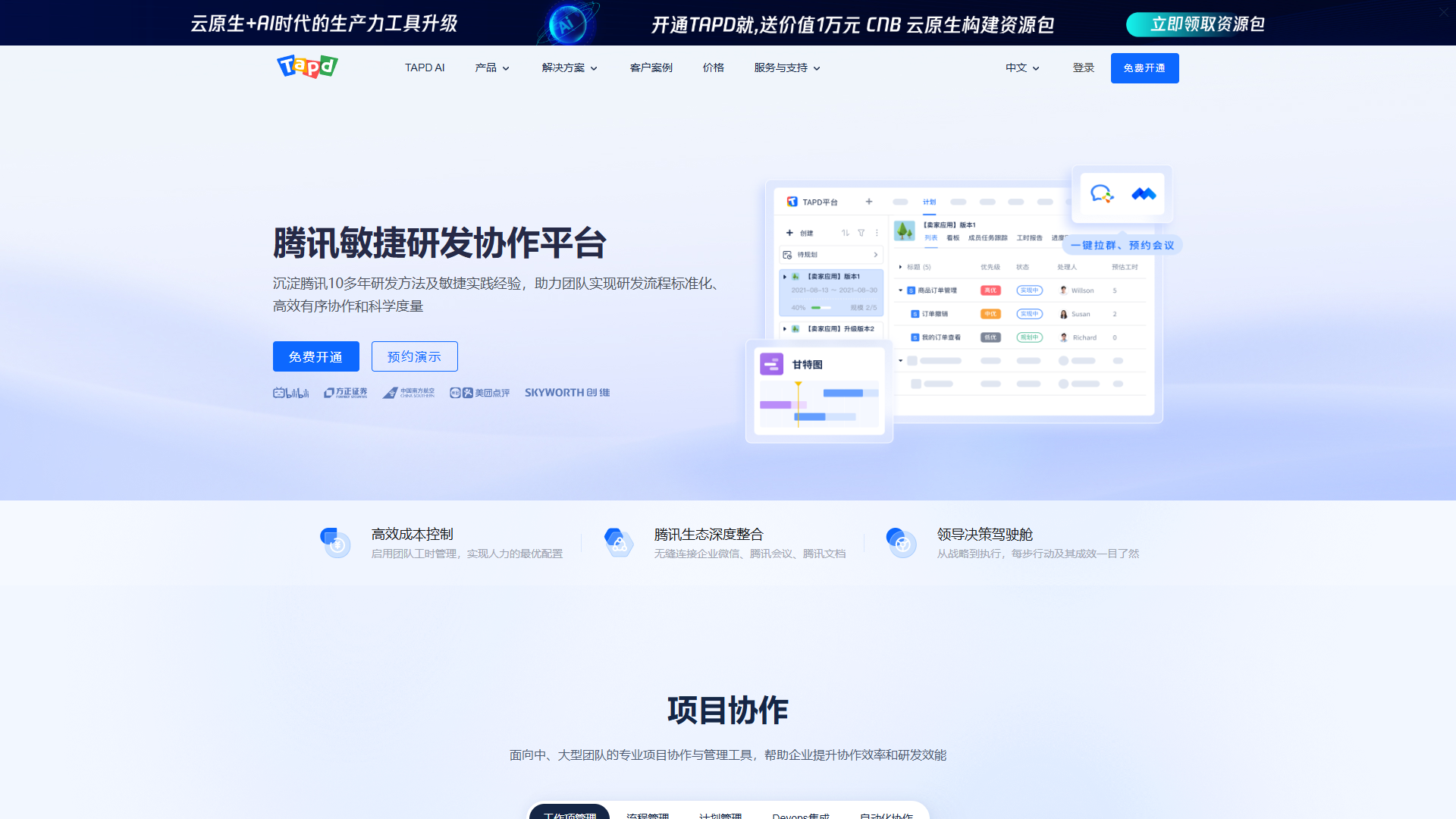The width and height of the screenshot is (1456, 819).
Task: Select the 看板 tab in the preview
Action: tap(953, 238)
